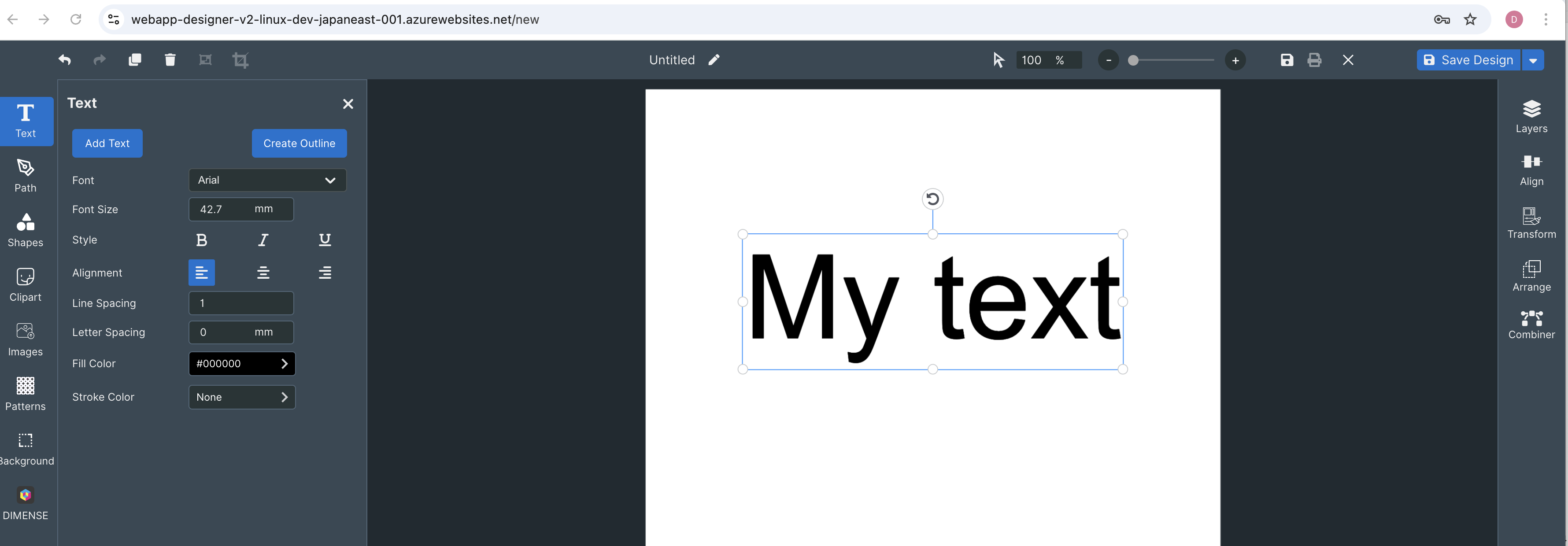This screenshot has width=1568, height=546.
Task: Open the Combiner panel
Action: (x=1531, y=325)
